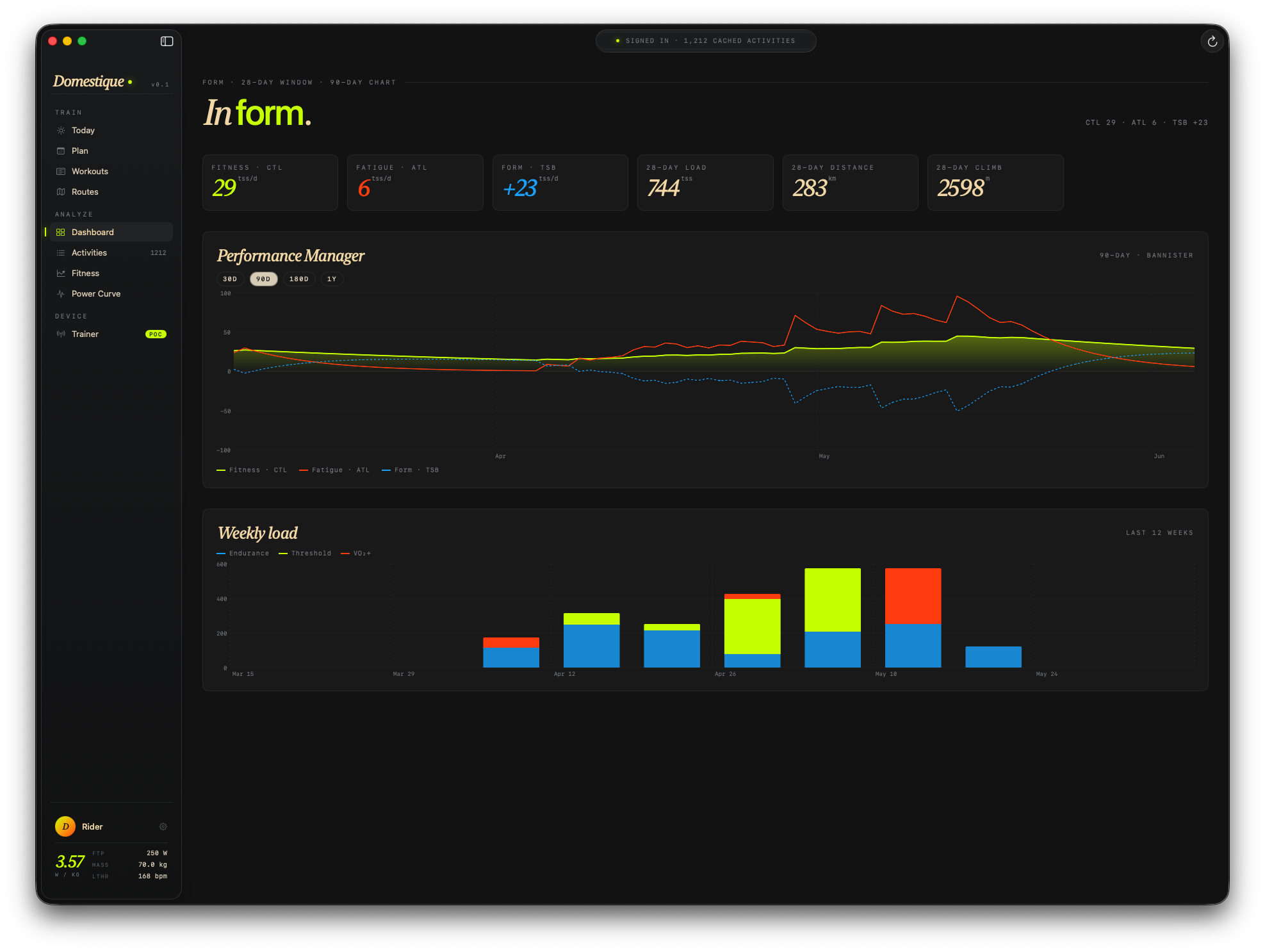The height and width of the screenshot is (952, 1265).
Task: Go to the Plan section
Action: (111, 151)
